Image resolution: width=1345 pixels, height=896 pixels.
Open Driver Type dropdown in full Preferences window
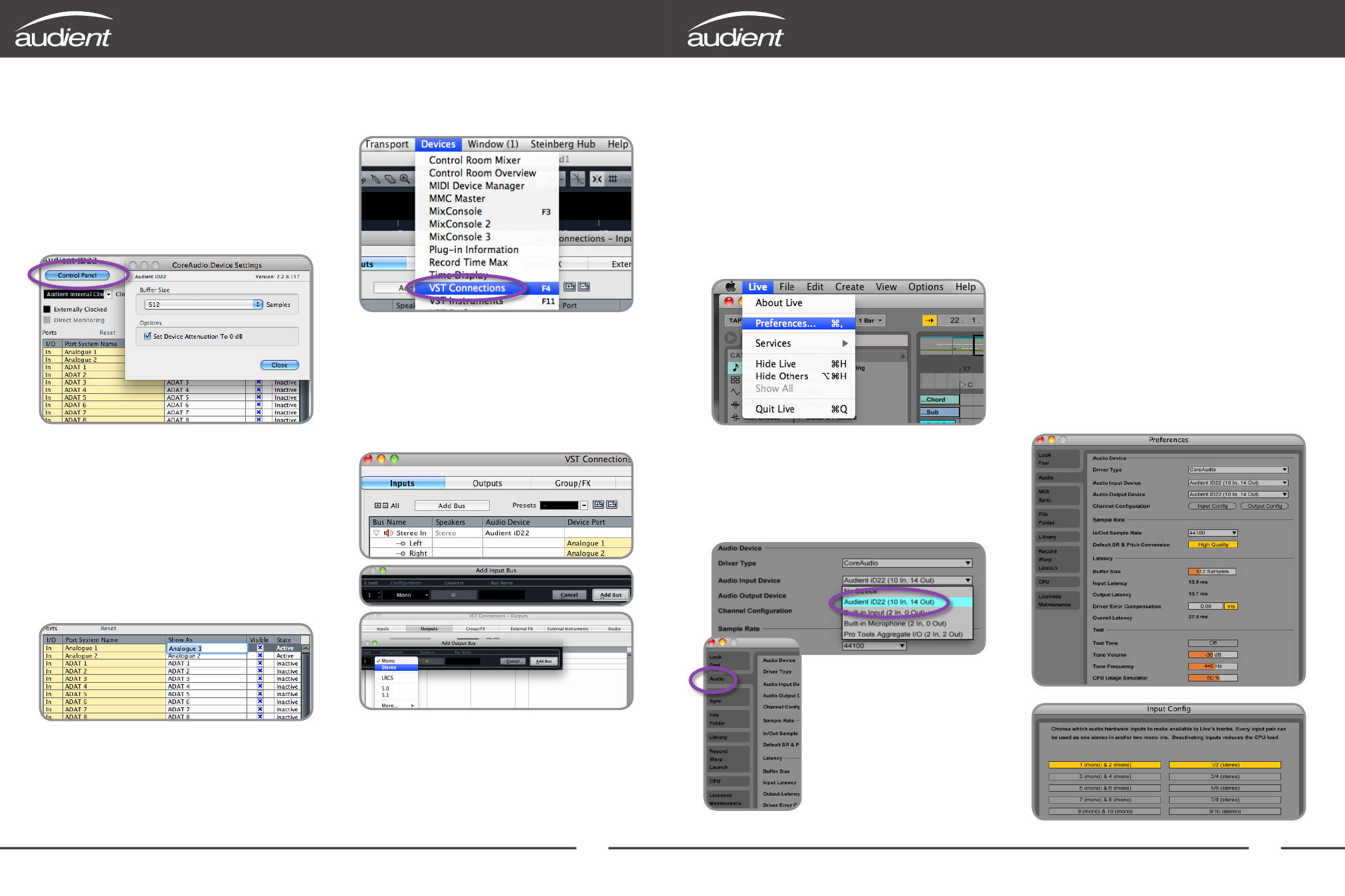click(1238, 470)
